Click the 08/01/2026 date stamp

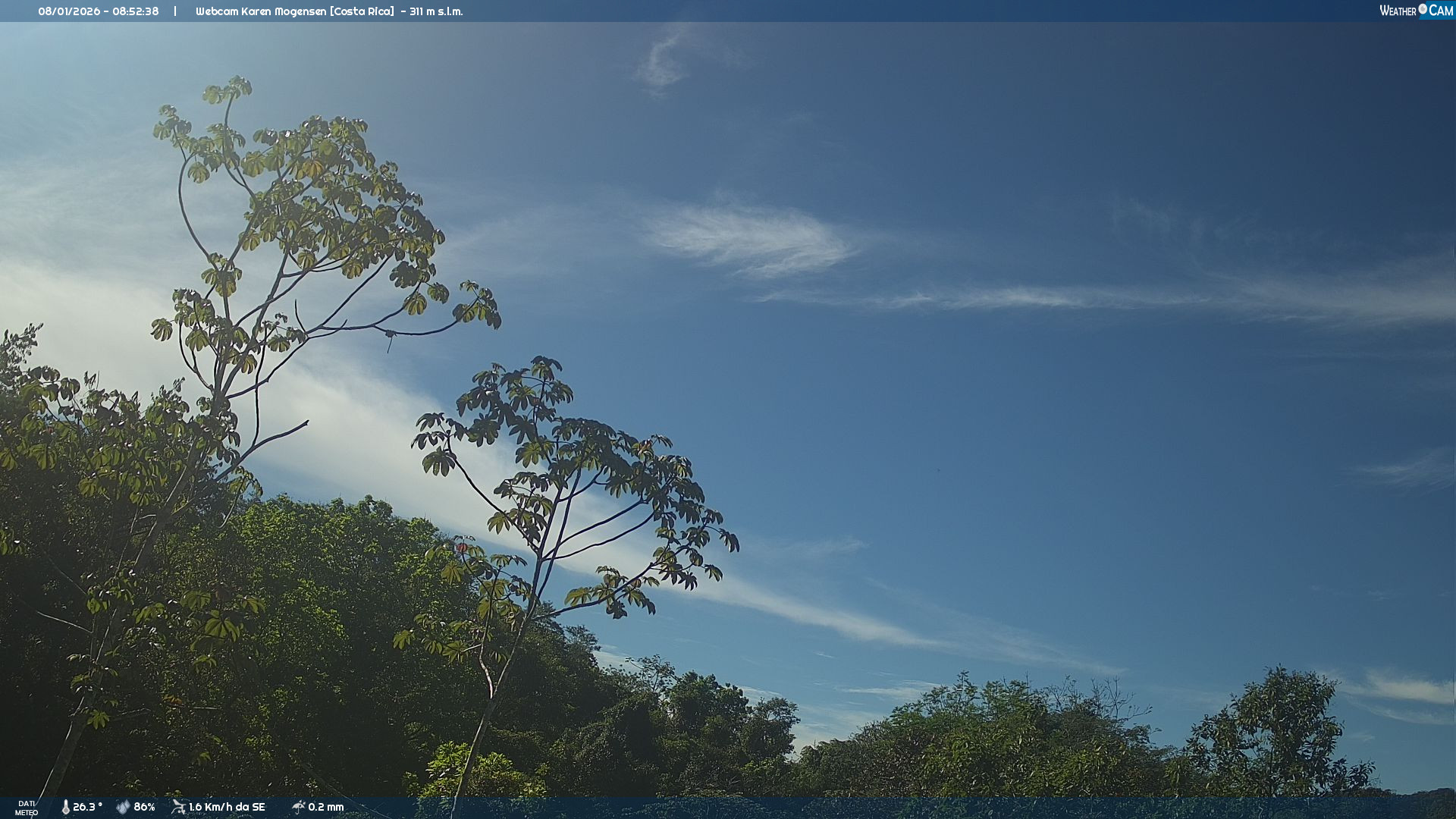coord(68,11)
